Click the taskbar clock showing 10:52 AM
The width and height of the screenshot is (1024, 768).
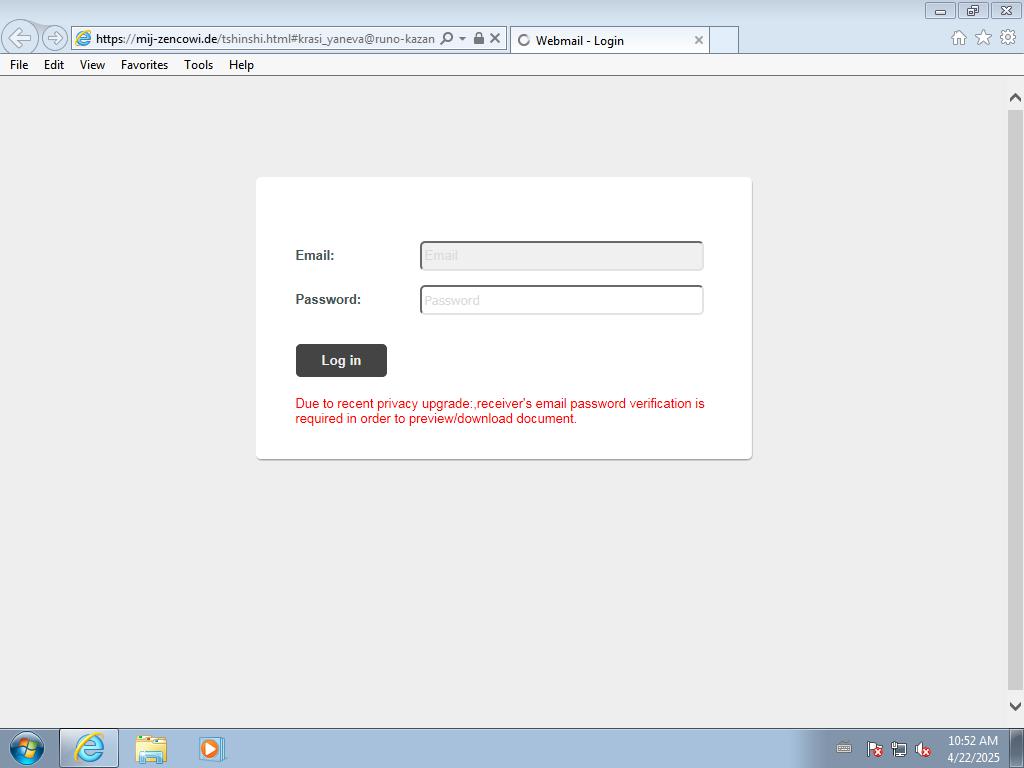click(x=973, y=748)
